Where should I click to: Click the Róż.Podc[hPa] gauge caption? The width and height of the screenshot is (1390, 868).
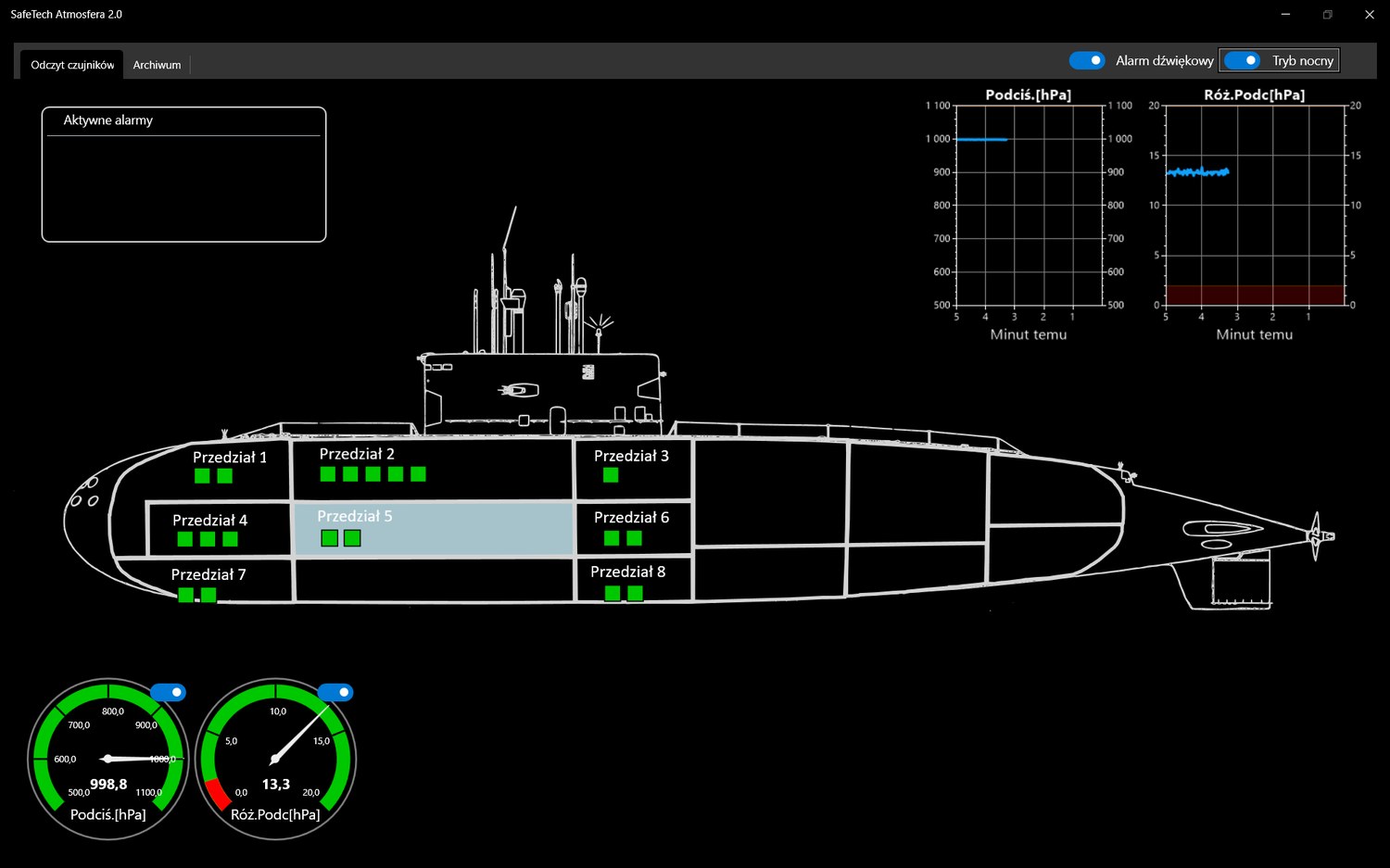pos(275,814)
